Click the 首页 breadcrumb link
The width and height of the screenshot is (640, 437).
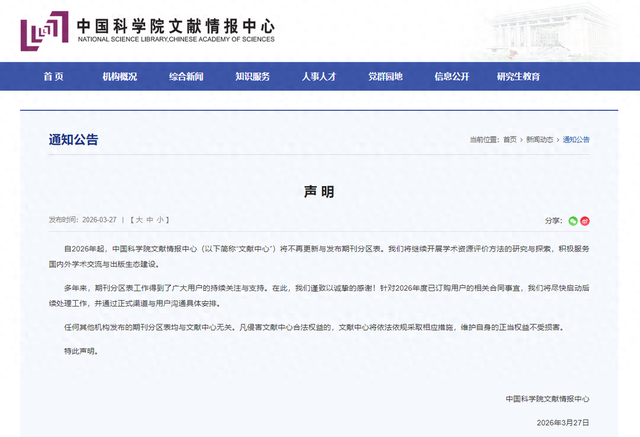(x=510, y=139)
